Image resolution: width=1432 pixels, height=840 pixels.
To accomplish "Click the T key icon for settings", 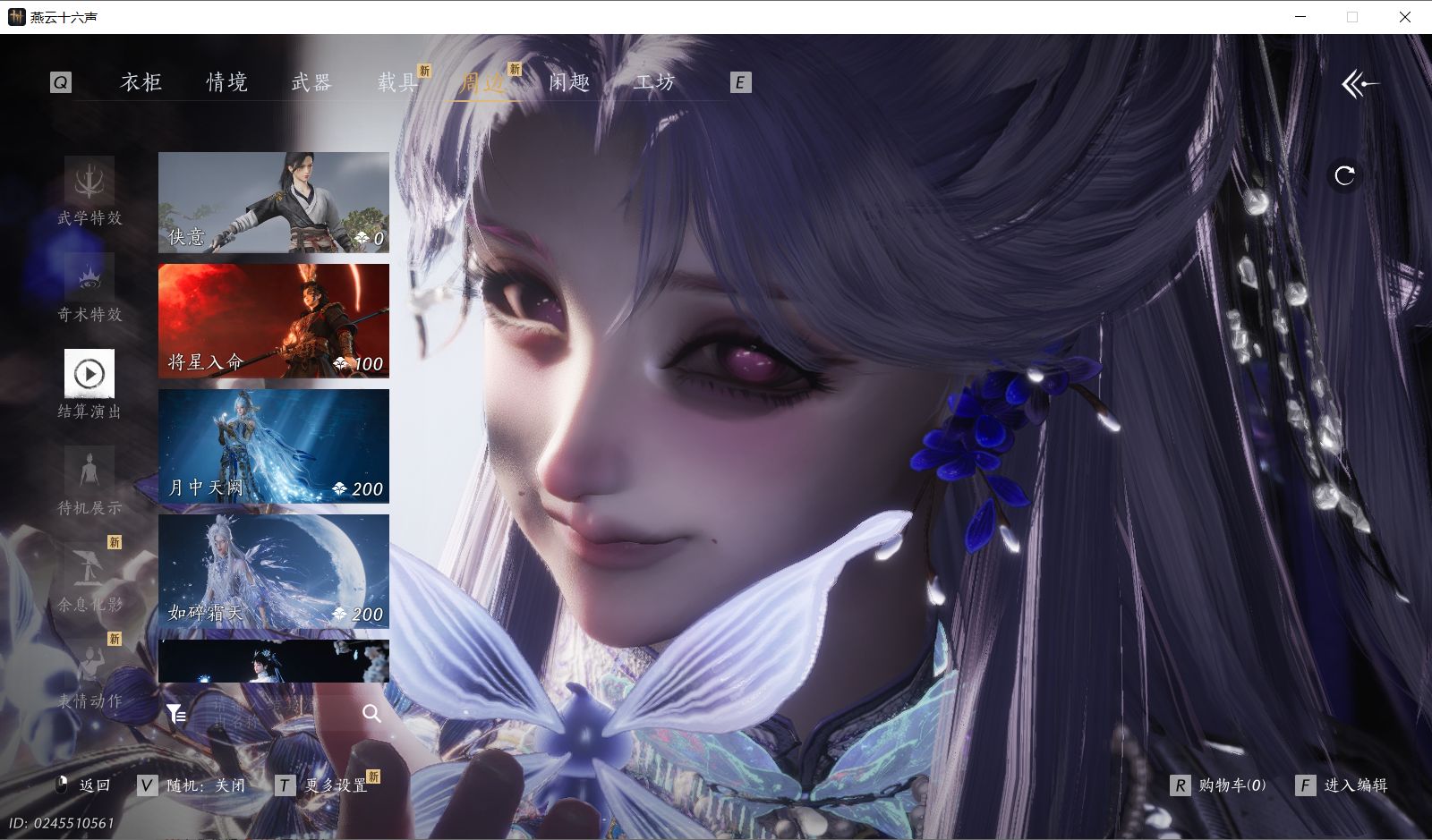I will pos(284,785).
